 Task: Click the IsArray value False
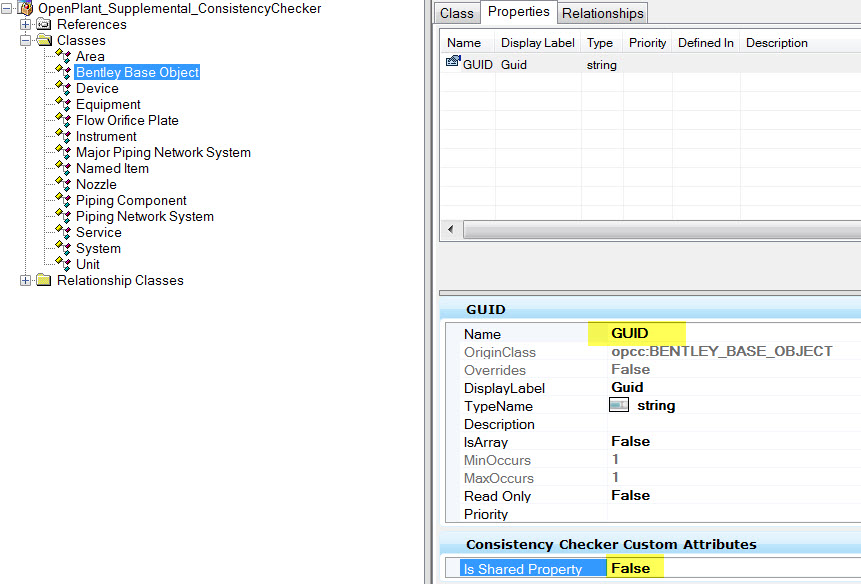[x=630, y=441]
